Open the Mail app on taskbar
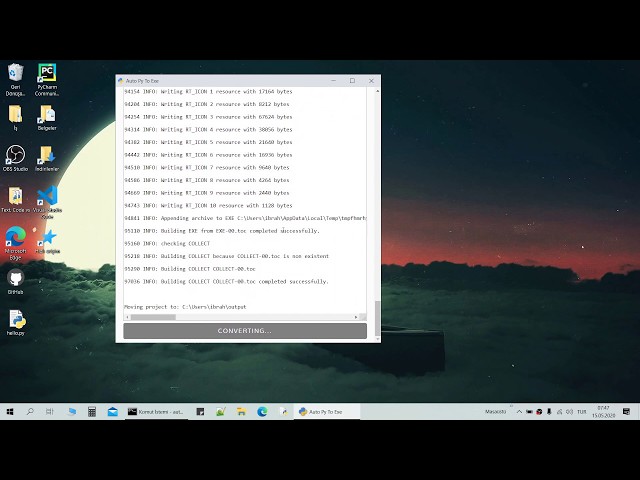The image size is (640, 480). click(x=113, y=411)
